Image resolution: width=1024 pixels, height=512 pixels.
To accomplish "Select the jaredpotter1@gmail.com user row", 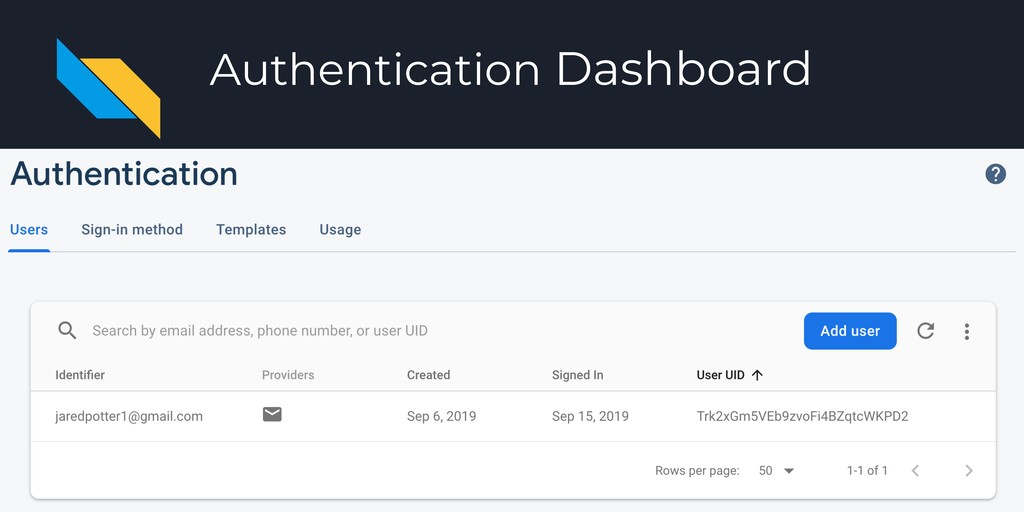I will [513, 416].
